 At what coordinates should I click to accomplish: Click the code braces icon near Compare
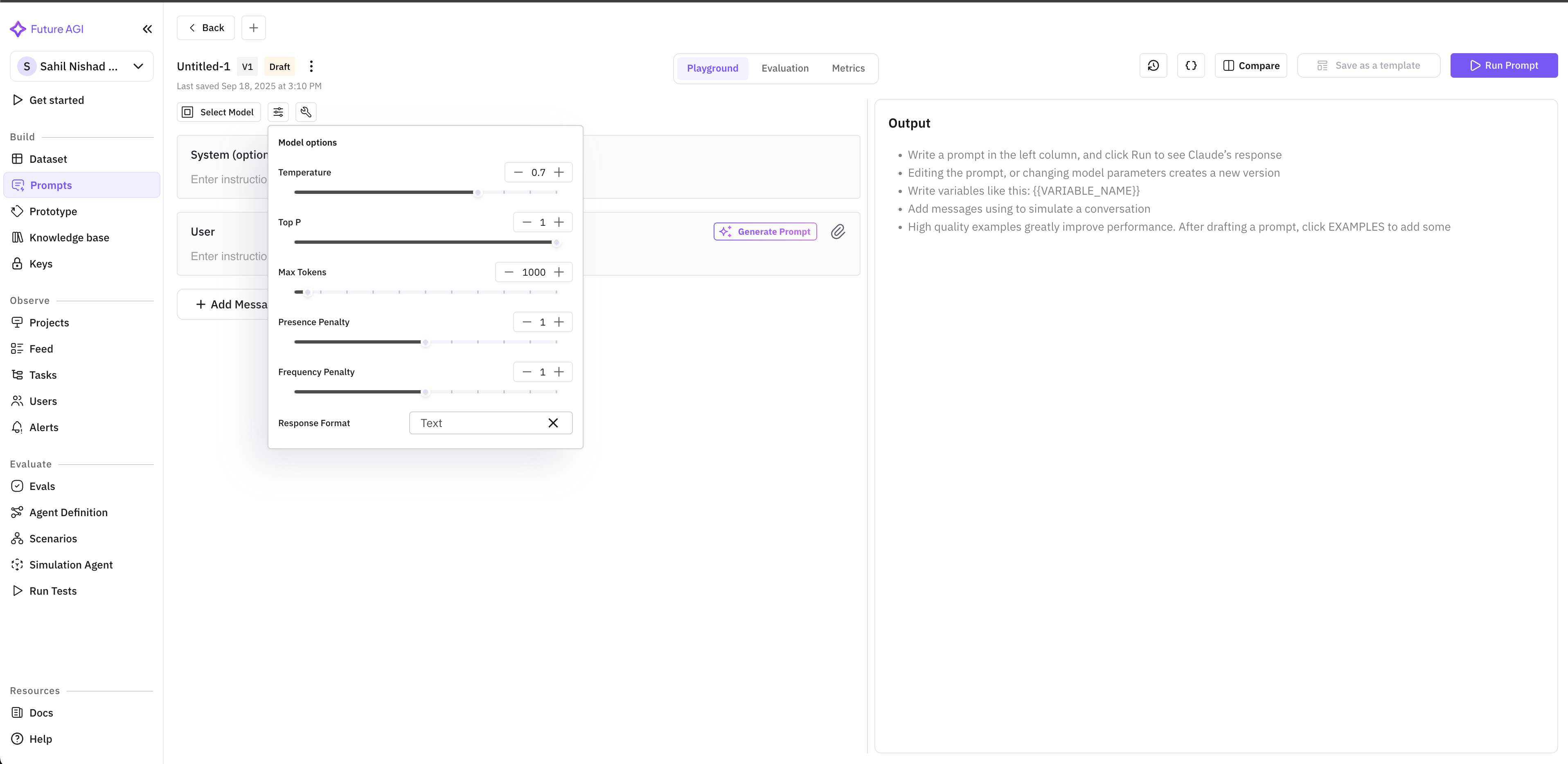coord(1191,65)
